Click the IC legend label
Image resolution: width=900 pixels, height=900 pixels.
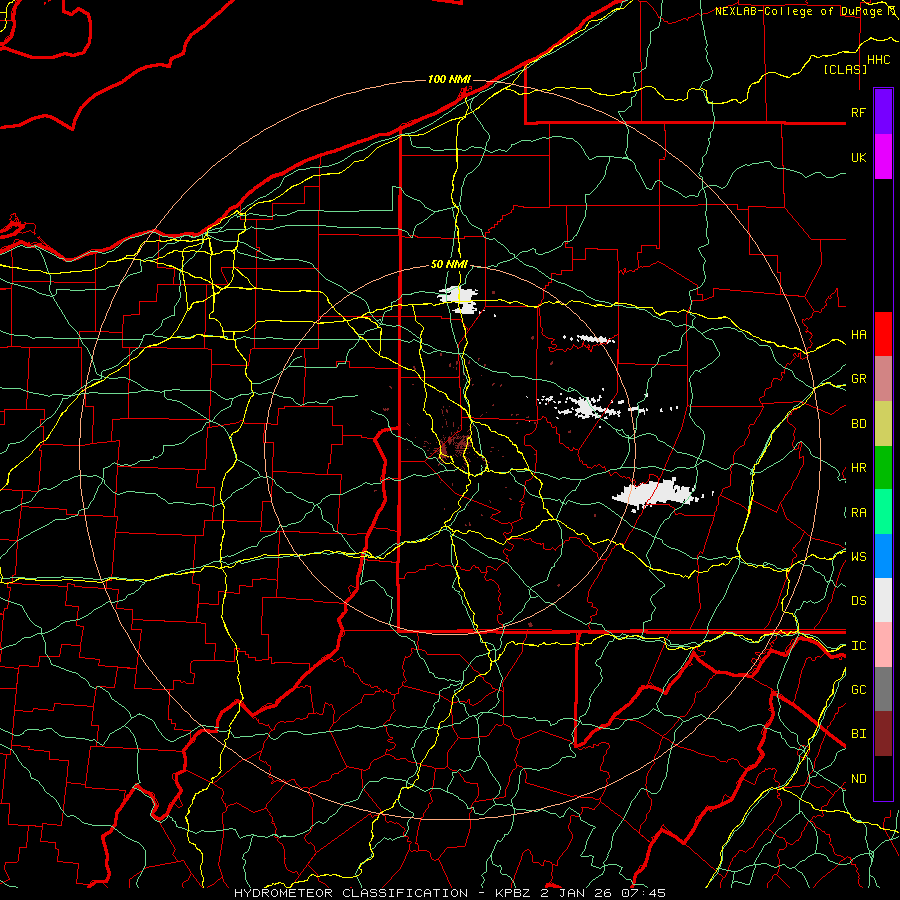coord(858,646)
